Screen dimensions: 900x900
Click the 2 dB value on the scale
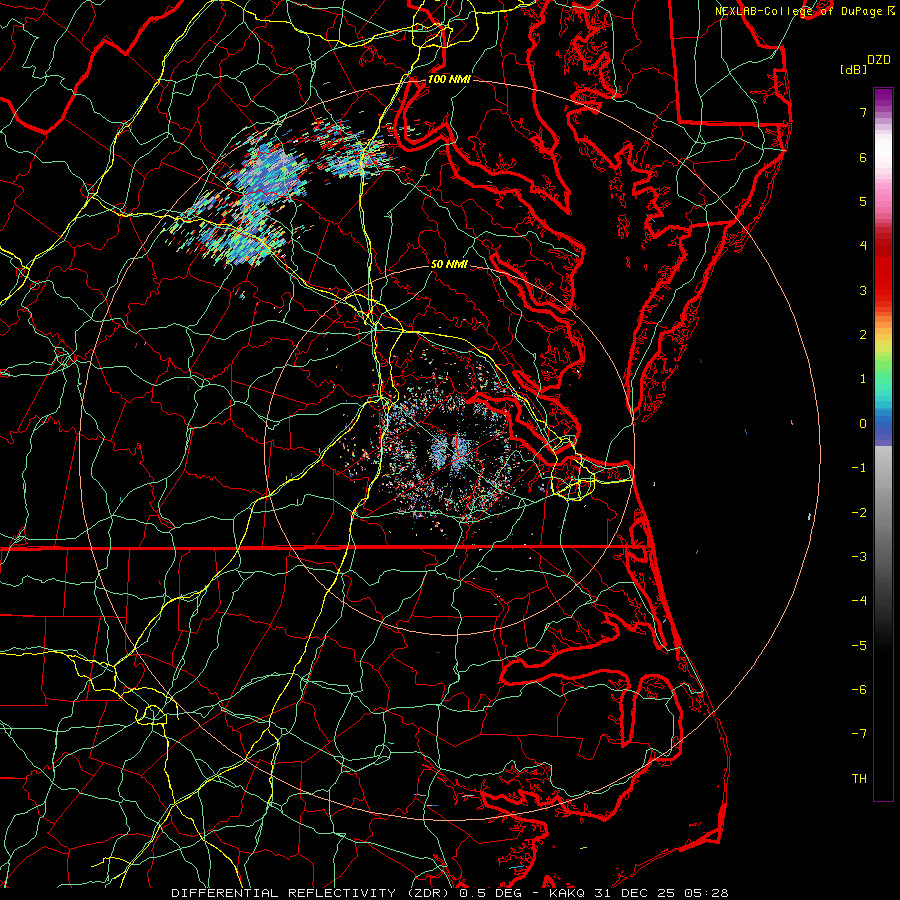coord(863,335)
